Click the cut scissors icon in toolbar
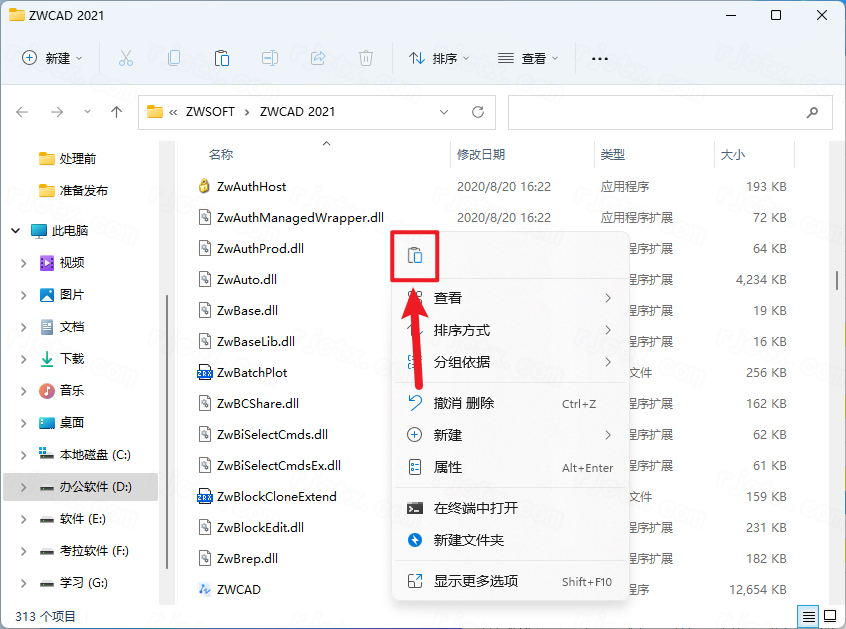 [x=126, y=58]
